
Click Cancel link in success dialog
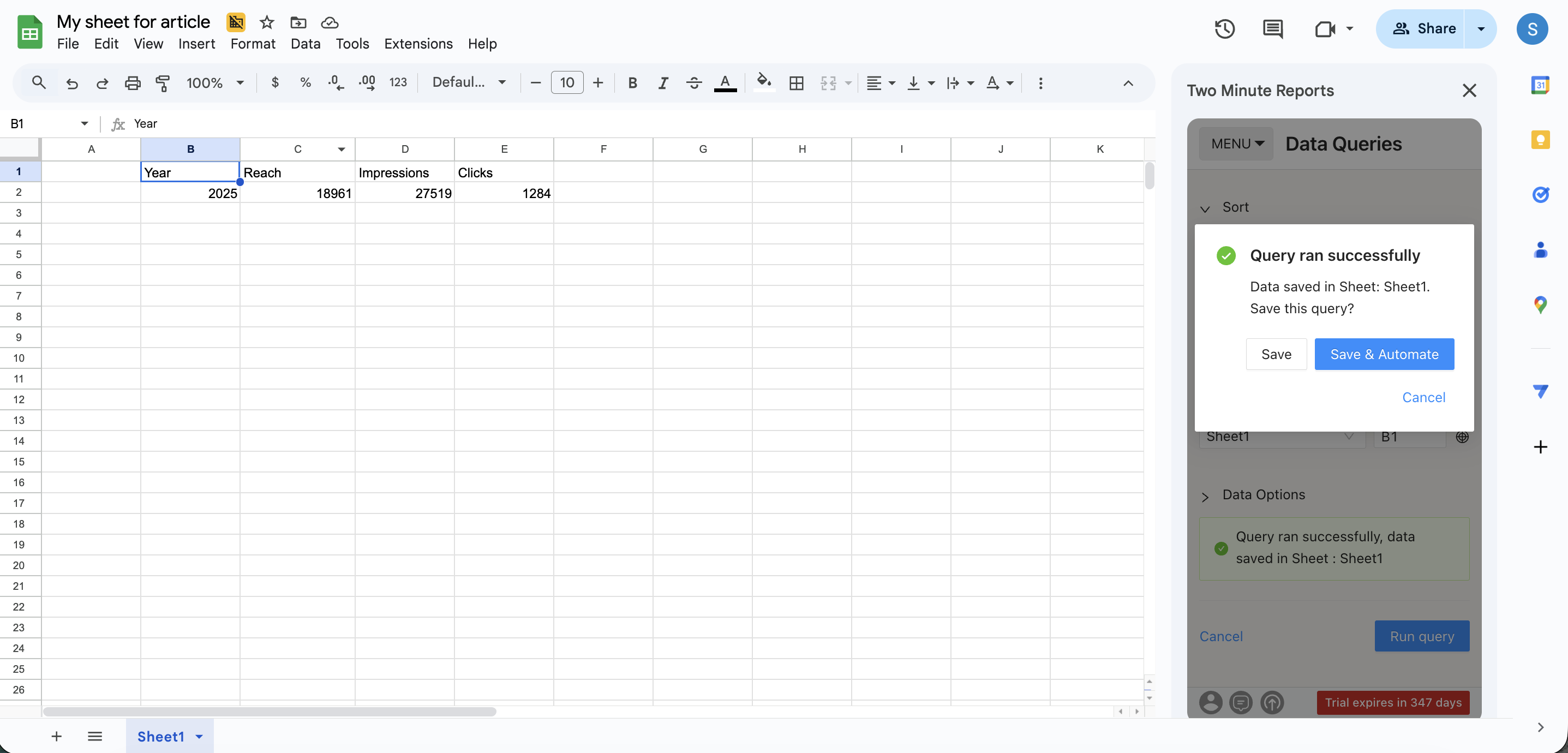click(x=1423, y=397)
